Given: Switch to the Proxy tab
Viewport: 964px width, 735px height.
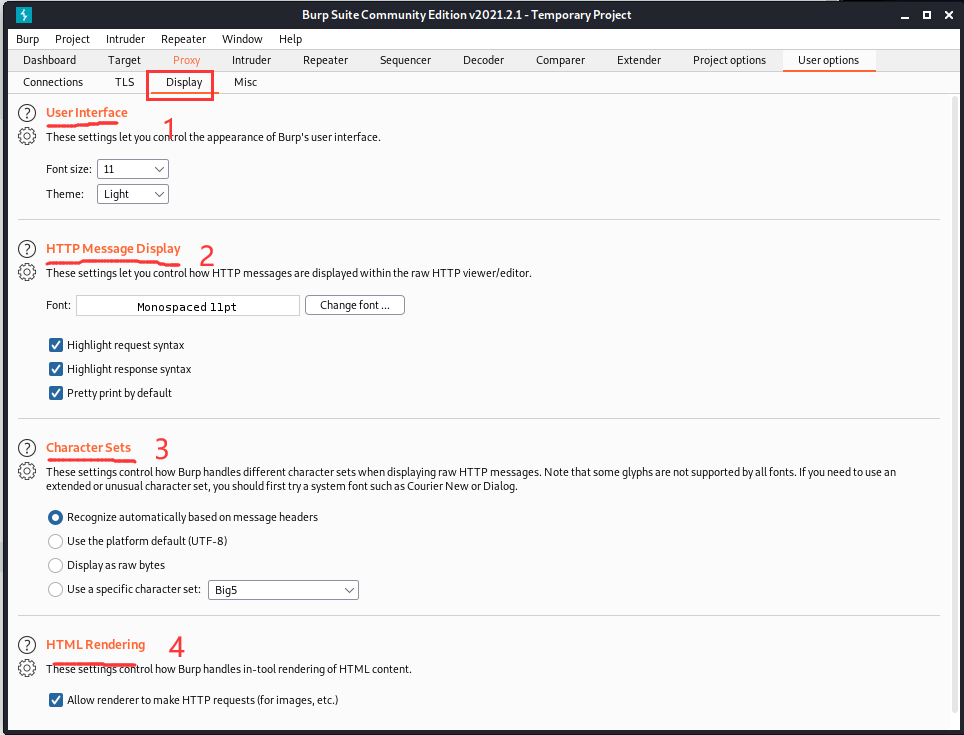Looking at the screenshot, I should coord(186,60).
